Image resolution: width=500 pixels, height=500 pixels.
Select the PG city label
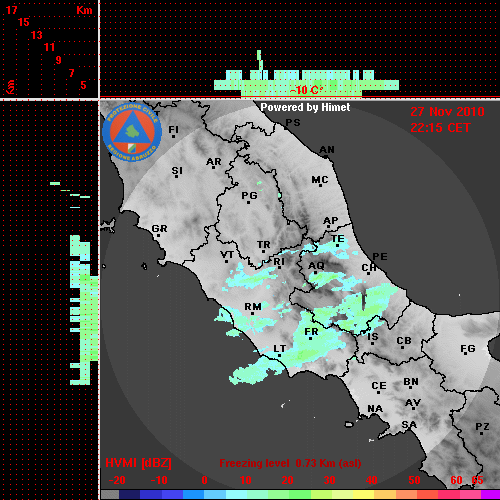[x=249, y=195]
